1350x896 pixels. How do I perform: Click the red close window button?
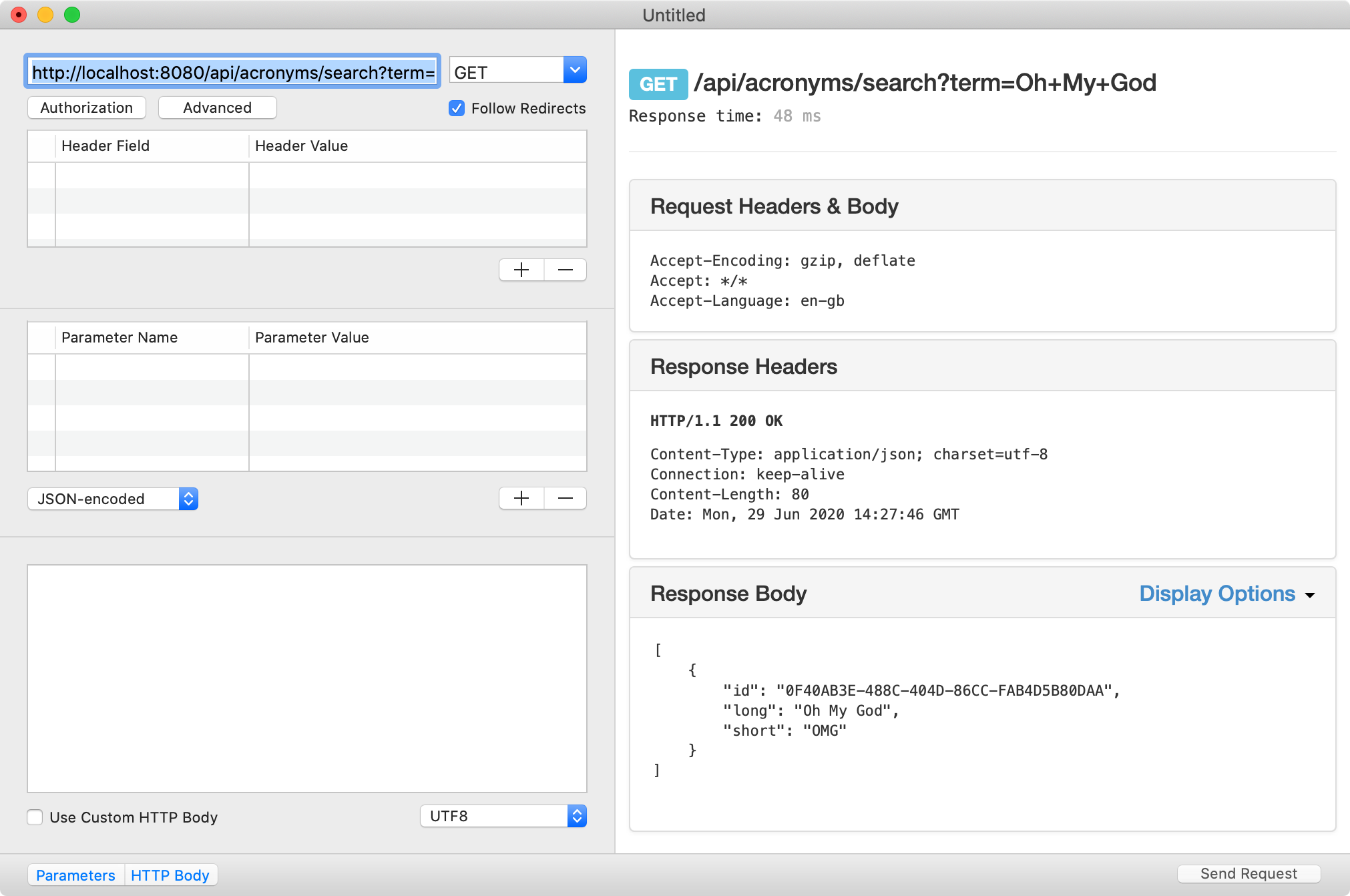pyautogui.click(x=19, y=15)
